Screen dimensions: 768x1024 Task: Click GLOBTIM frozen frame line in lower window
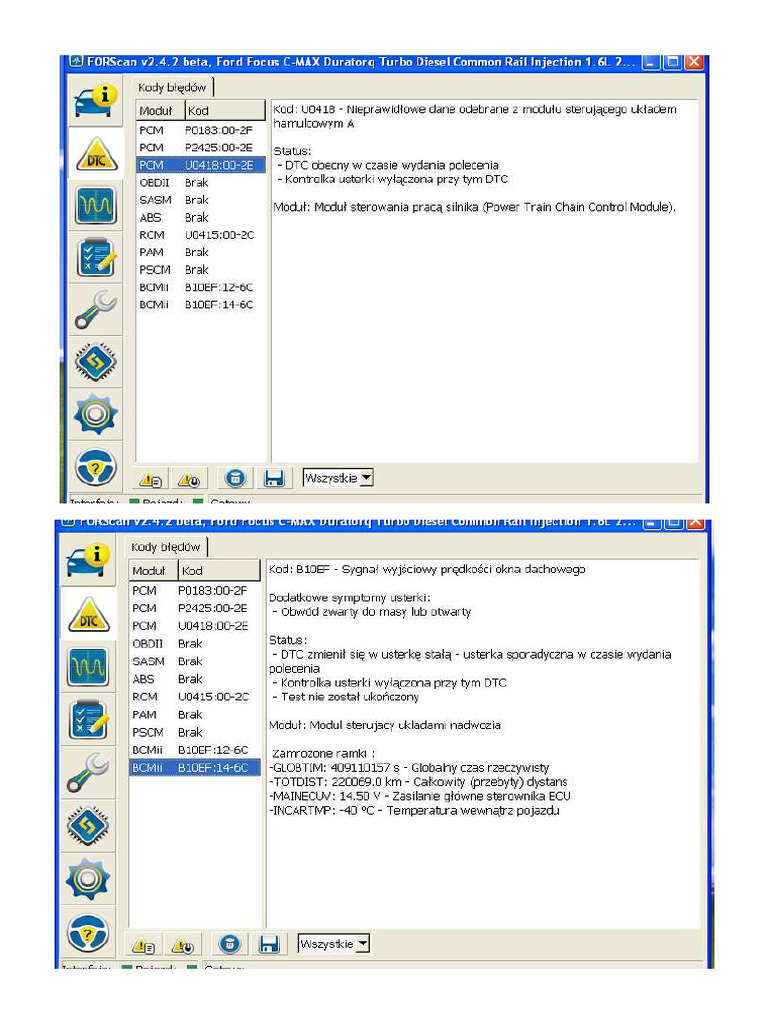coord(409,767)
